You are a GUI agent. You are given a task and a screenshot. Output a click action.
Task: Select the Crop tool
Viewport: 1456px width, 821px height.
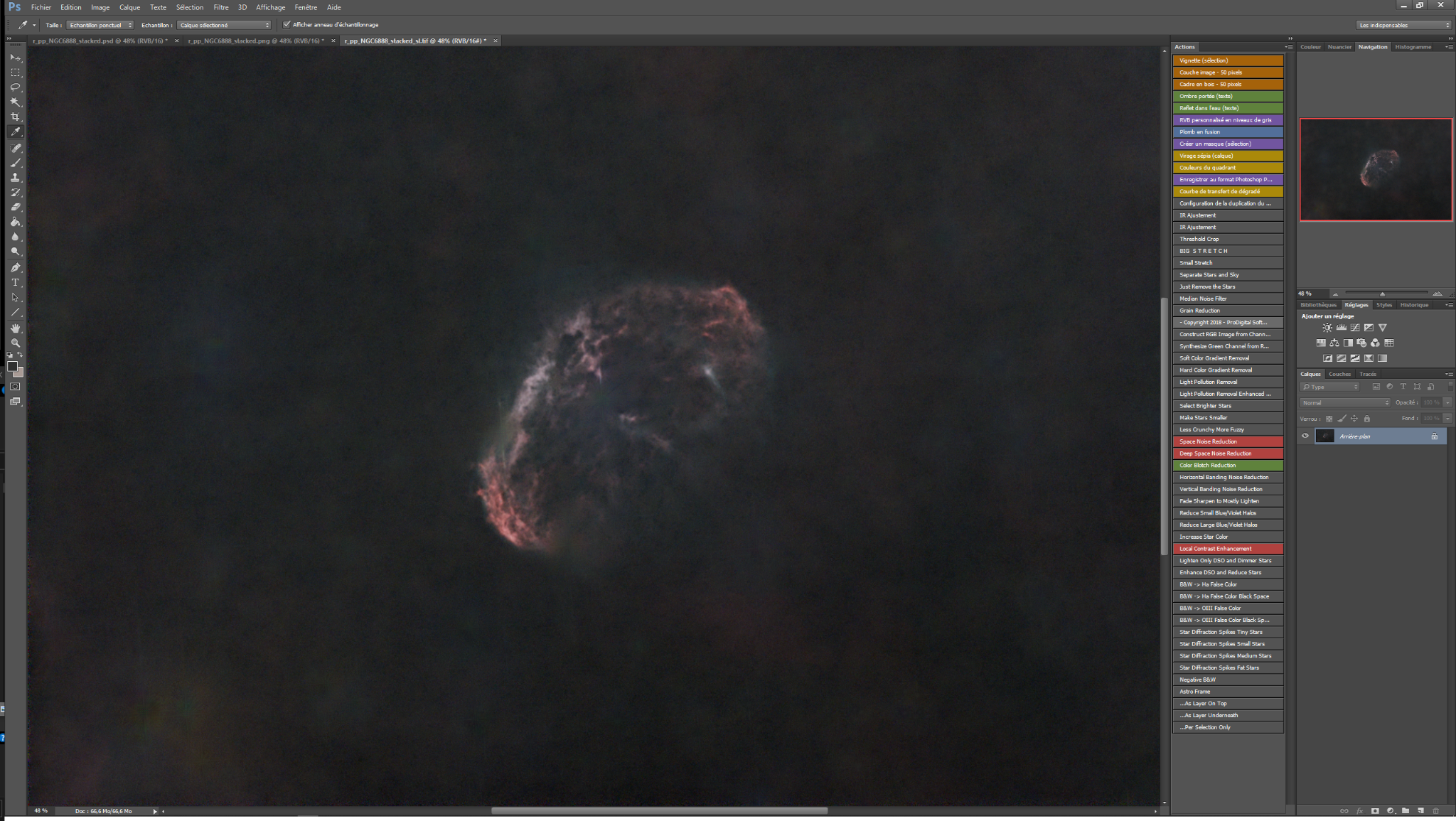(15, 117)
